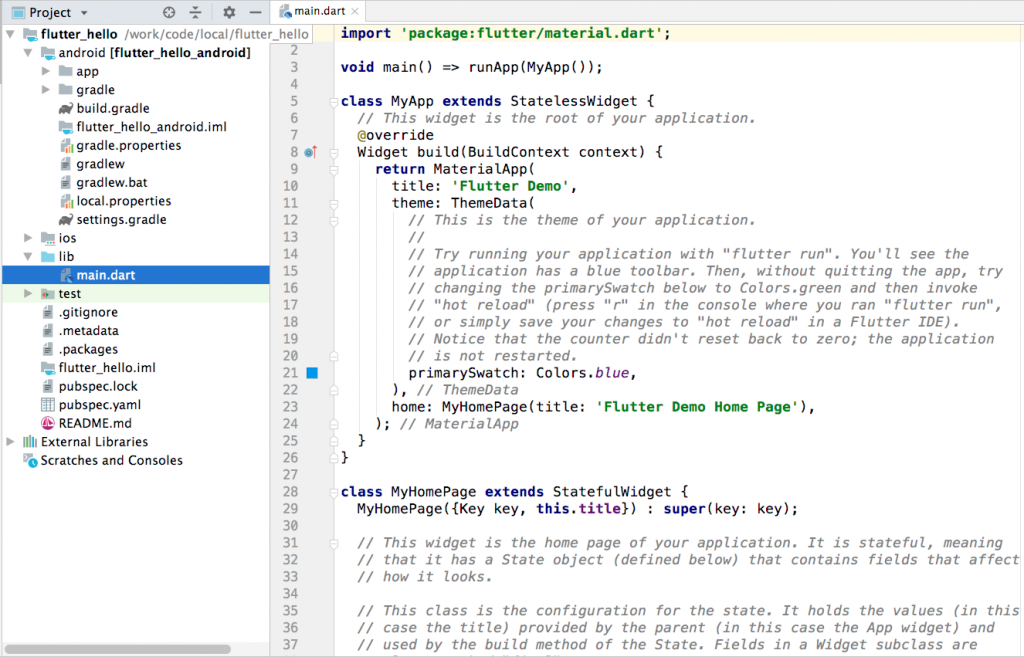Click the import package:flutter/material.dart line
1024x657 pixels.
point(505,33)
